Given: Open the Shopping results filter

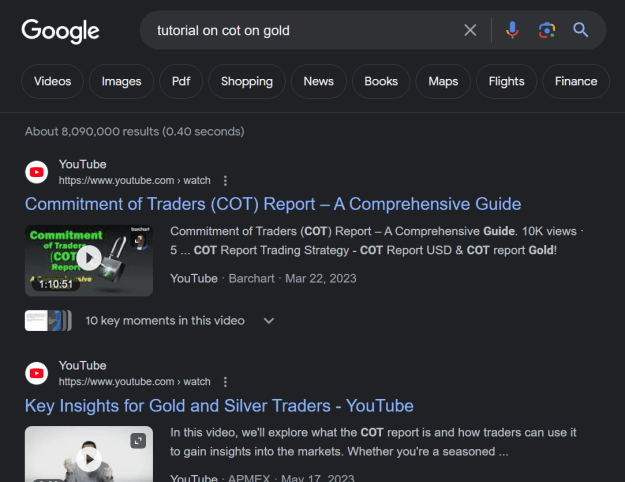Looking at the screenshot, I should coord(247,81).
